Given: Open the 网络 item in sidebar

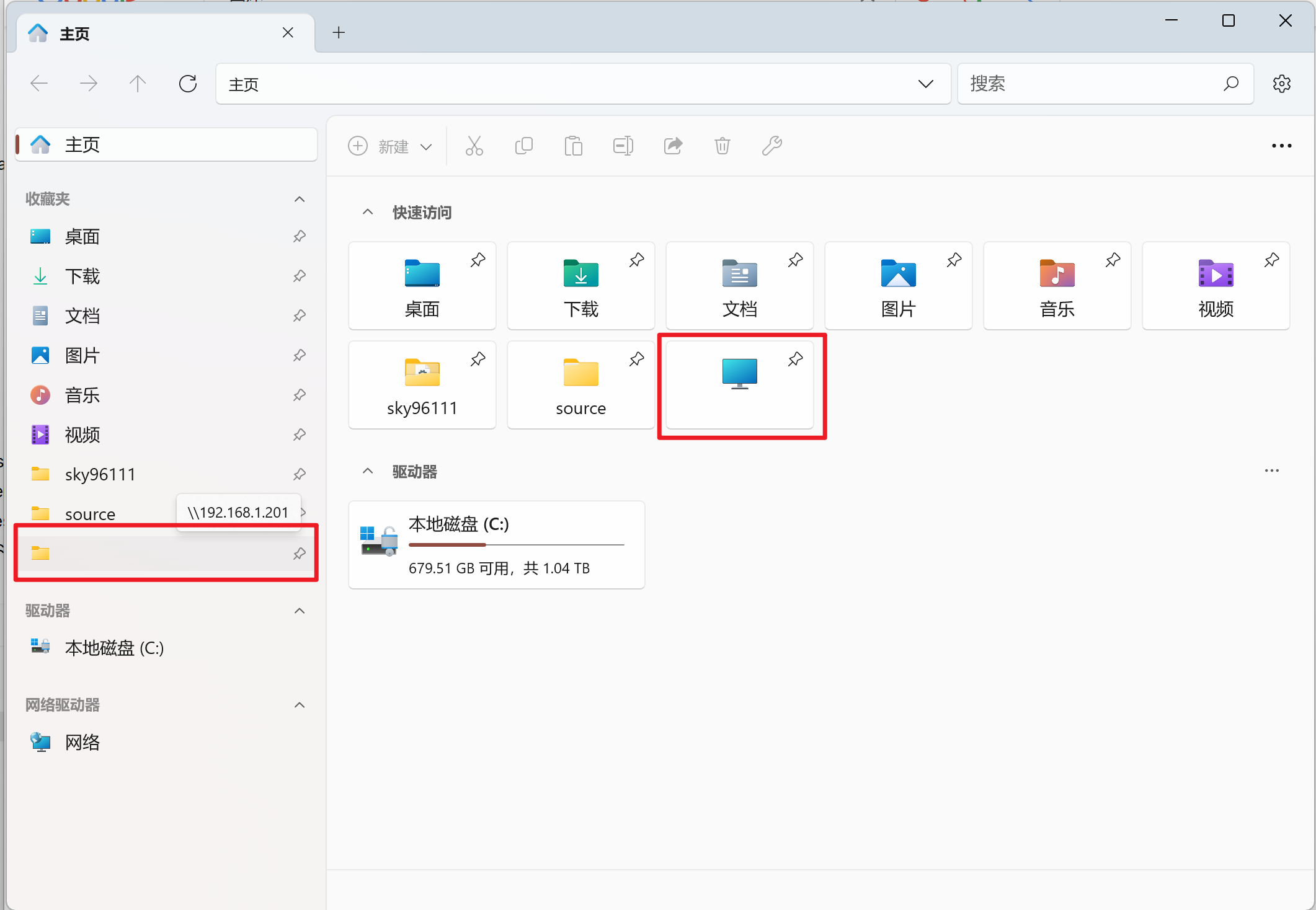Looking at the screenshot, I should click(x=82, y=742).
